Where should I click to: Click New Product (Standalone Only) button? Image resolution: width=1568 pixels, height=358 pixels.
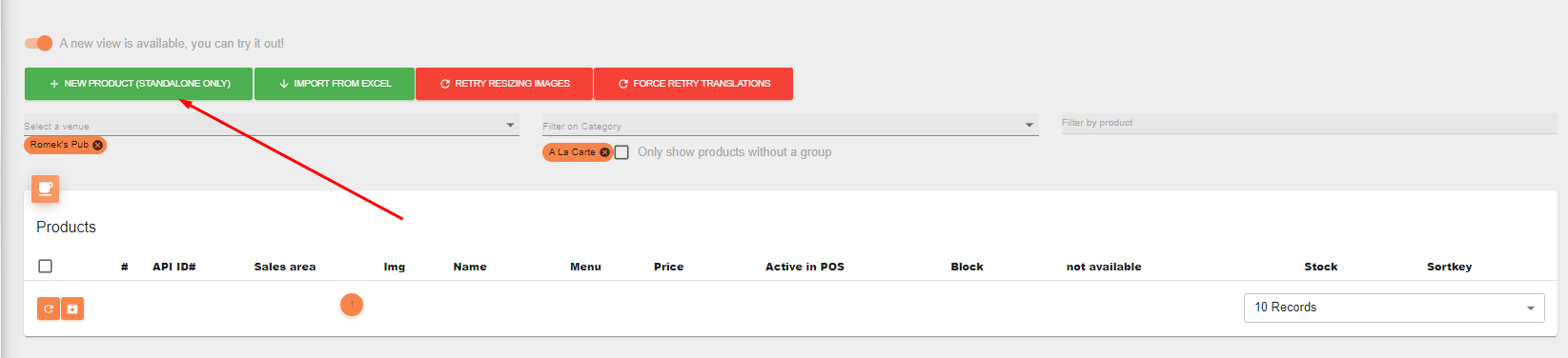139,84
